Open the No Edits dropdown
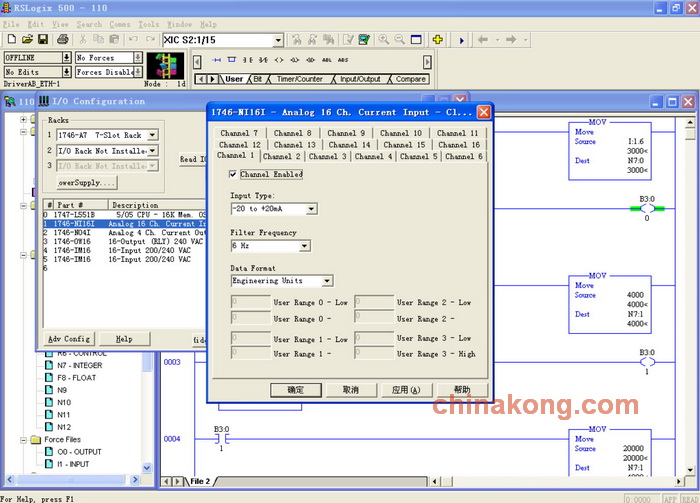 click(67, 72)
